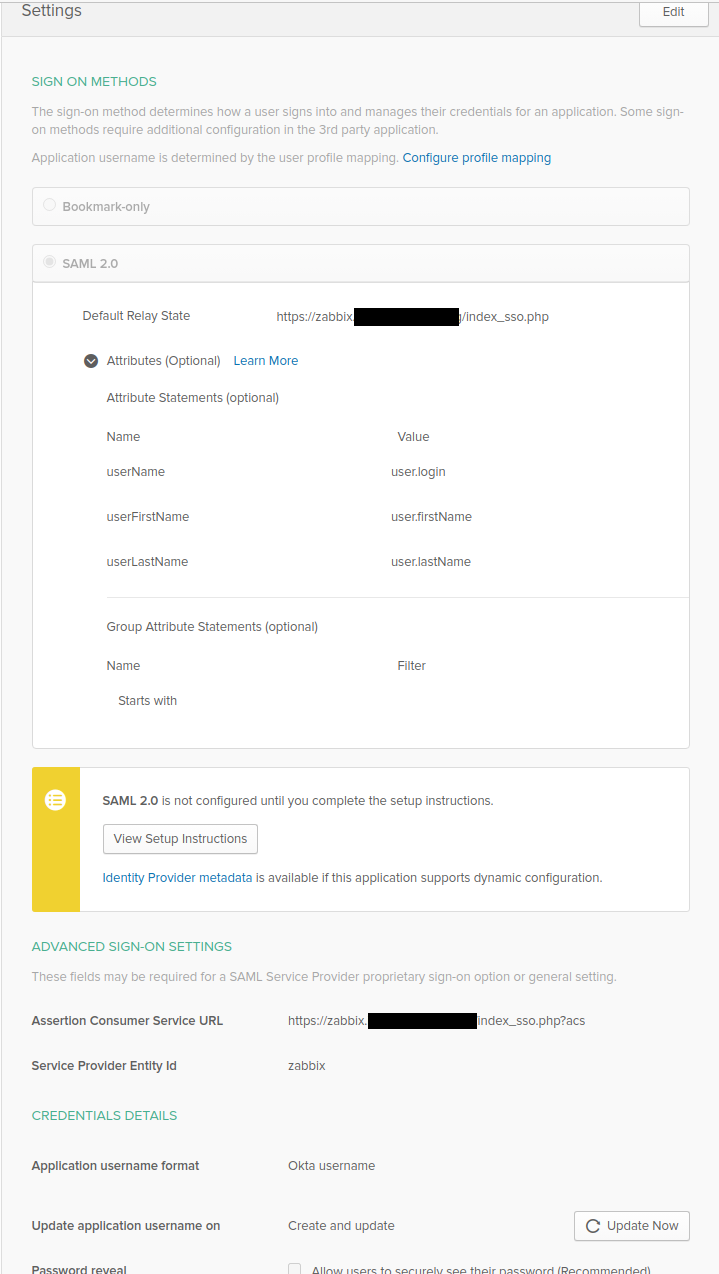Click the Okta username format value

click(331, 1166)
